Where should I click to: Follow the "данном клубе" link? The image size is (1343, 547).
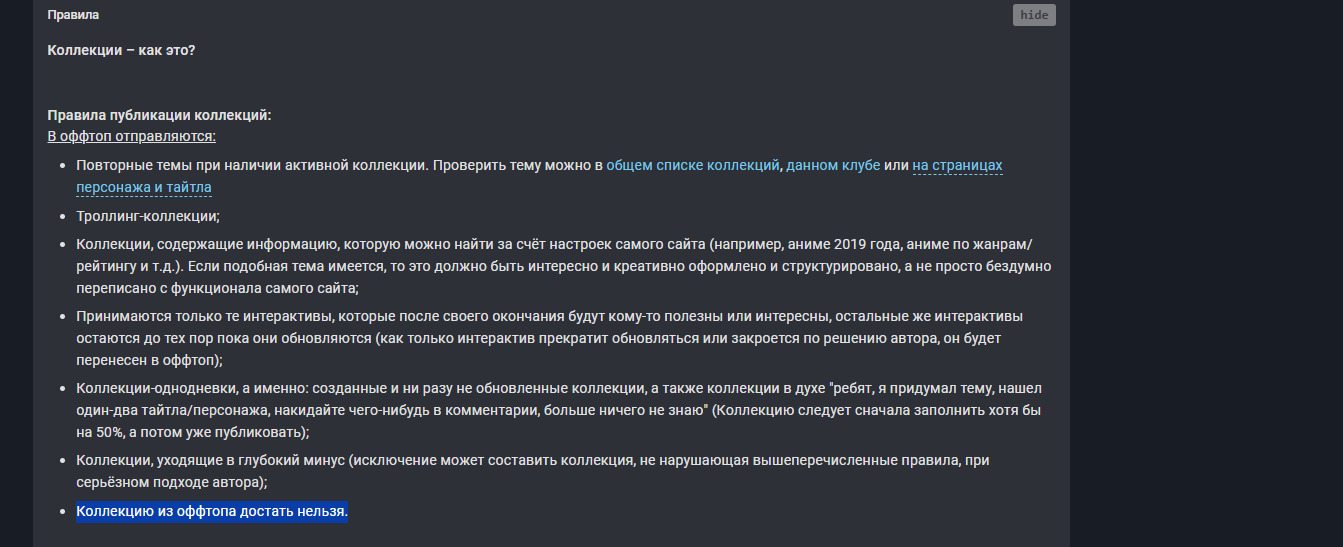(833, 165)
